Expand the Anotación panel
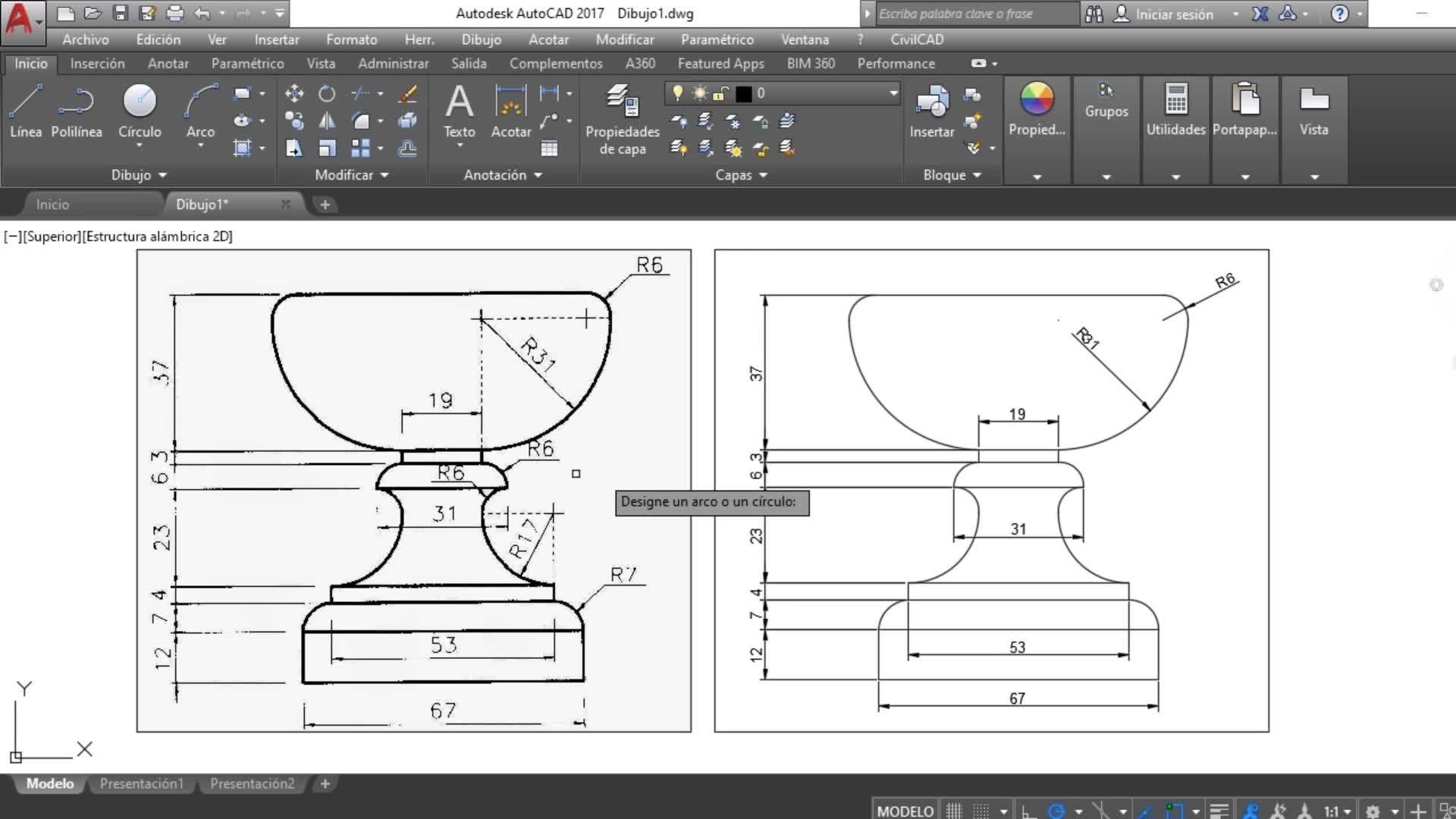The height and width of the screenshot is (819, 1456). click(504, 174)
